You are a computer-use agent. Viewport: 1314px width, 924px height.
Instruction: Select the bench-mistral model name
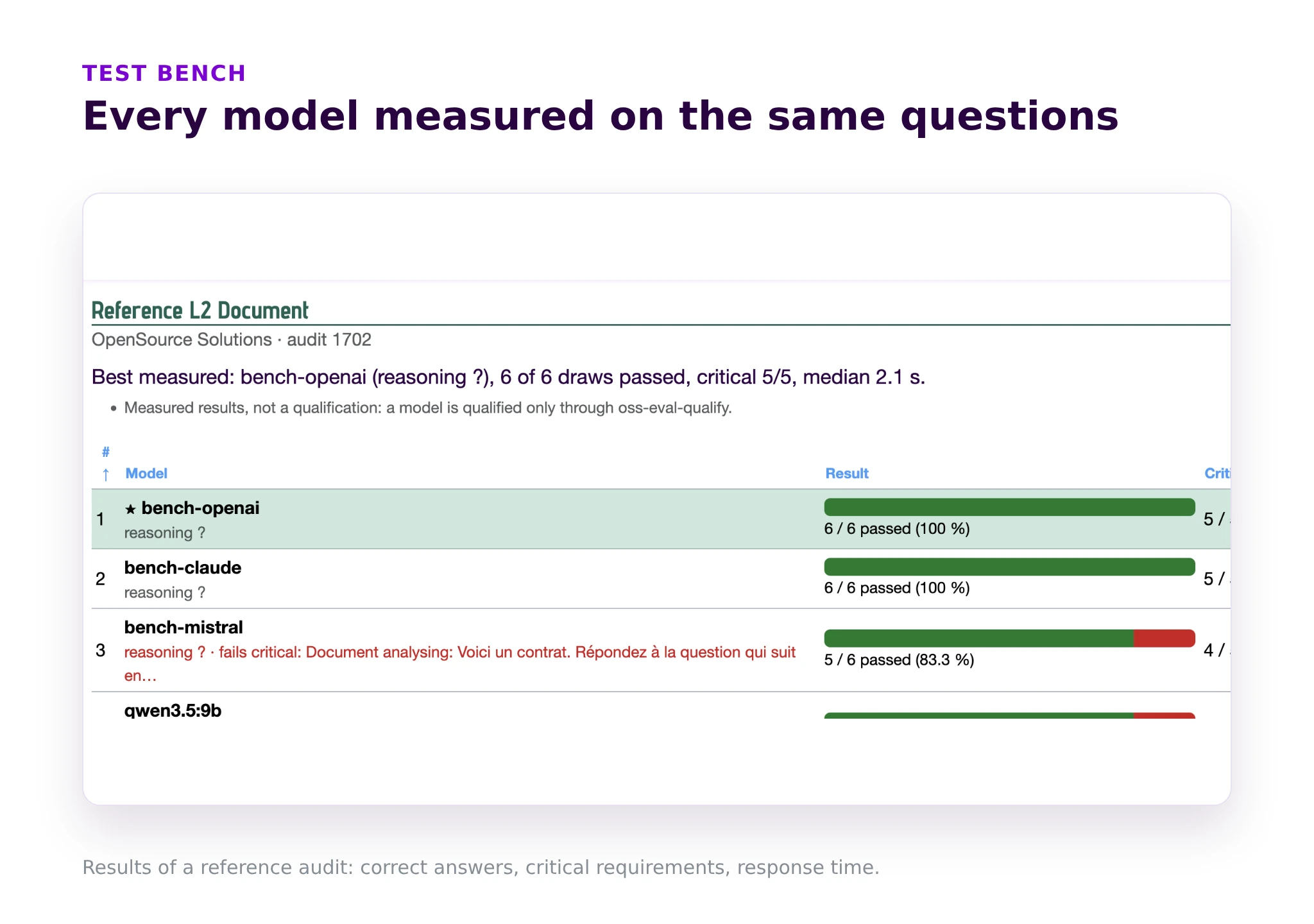(183, 628)
